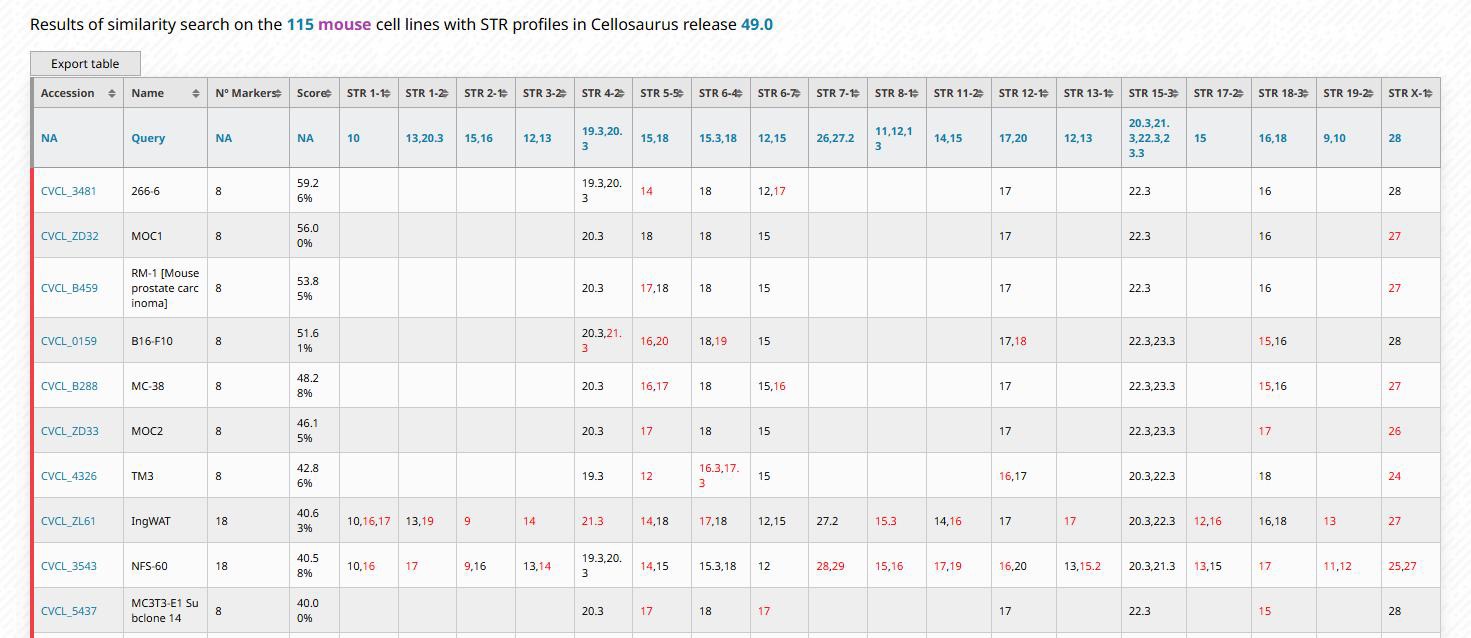The image size is (1471, 638).
Task: Open CVCL_4326 accession link for TM3
Action: pyautogui.click(x=69, y=476)
